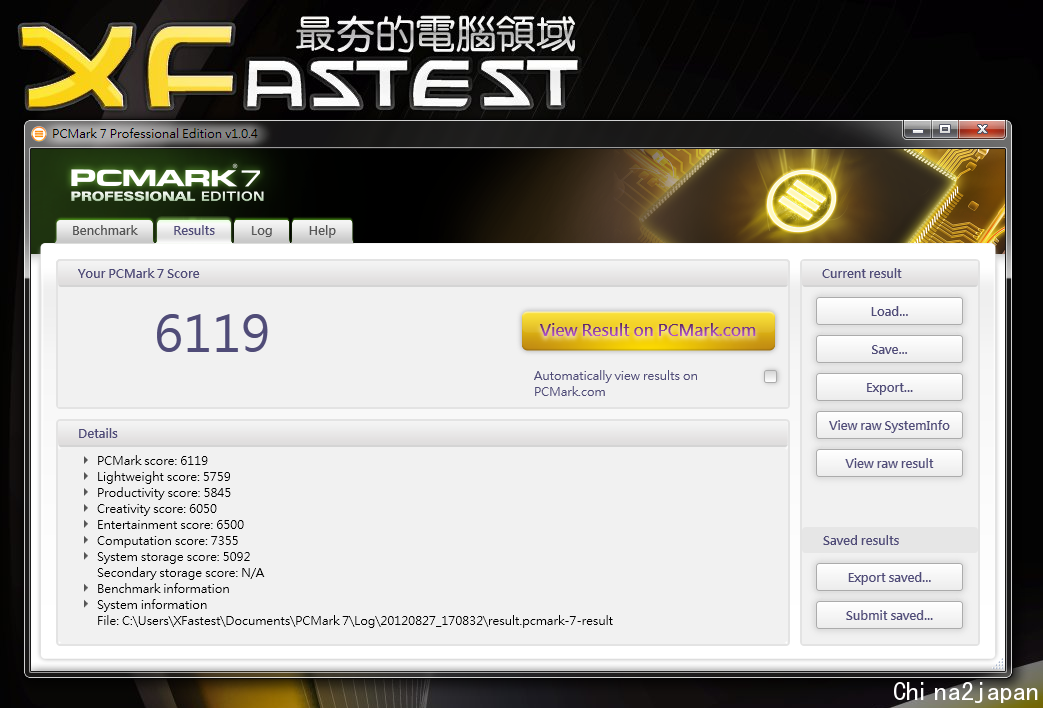1043x708 pixels.
Task: Click the Export... button
Action: click(889, 387)
